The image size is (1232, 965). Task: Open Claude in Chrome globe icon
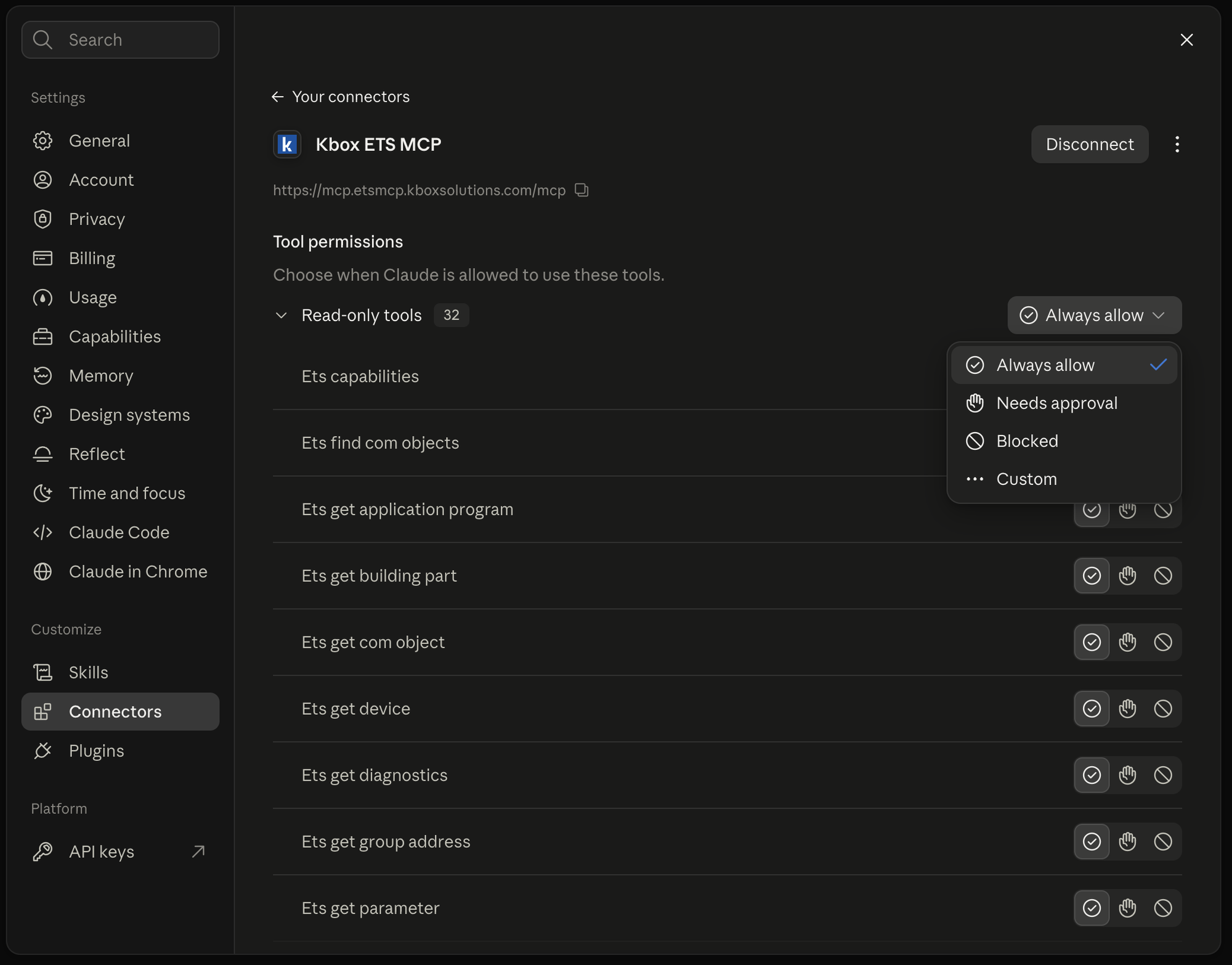43,571
